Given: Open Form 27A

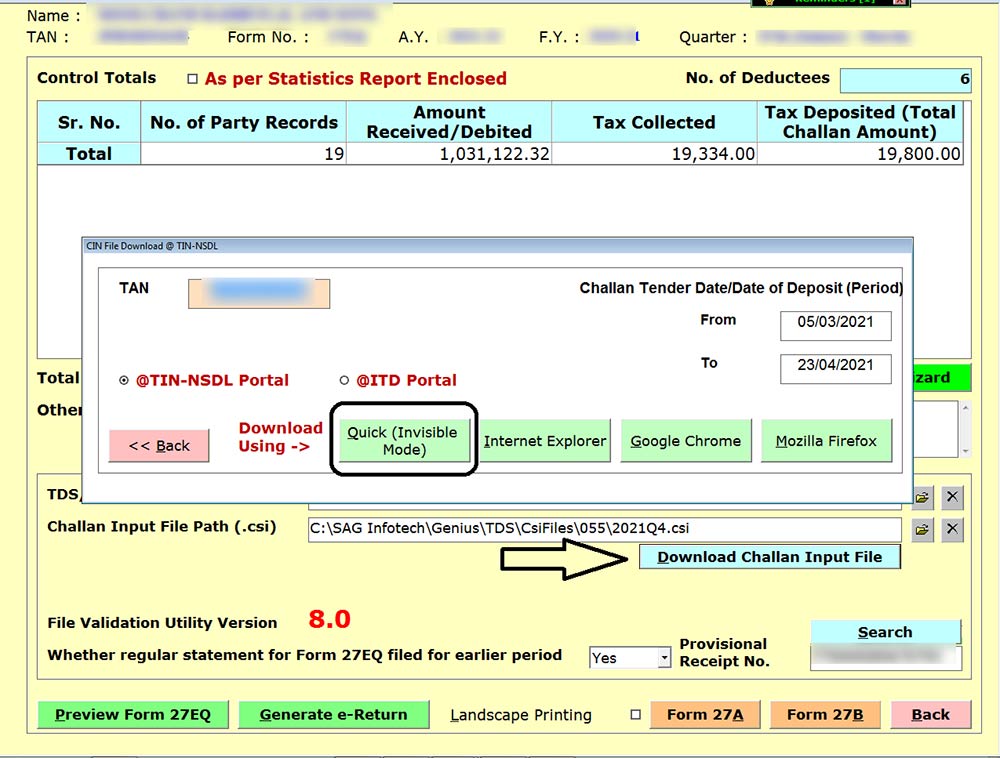Looking at the screenshot, I should point(706,715).
